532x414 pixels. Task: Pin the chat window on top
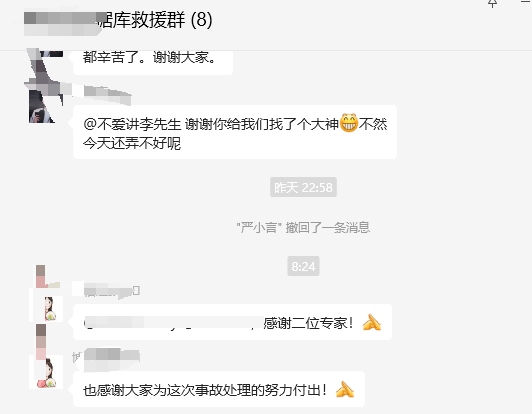point(493,3)
